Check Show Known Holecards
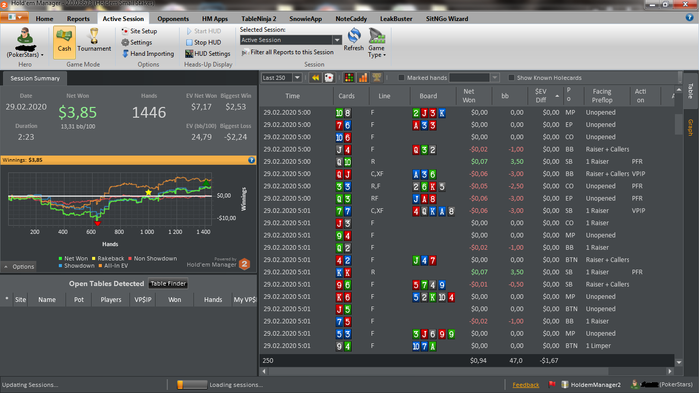Screen dimensions: 700x393 511,78
